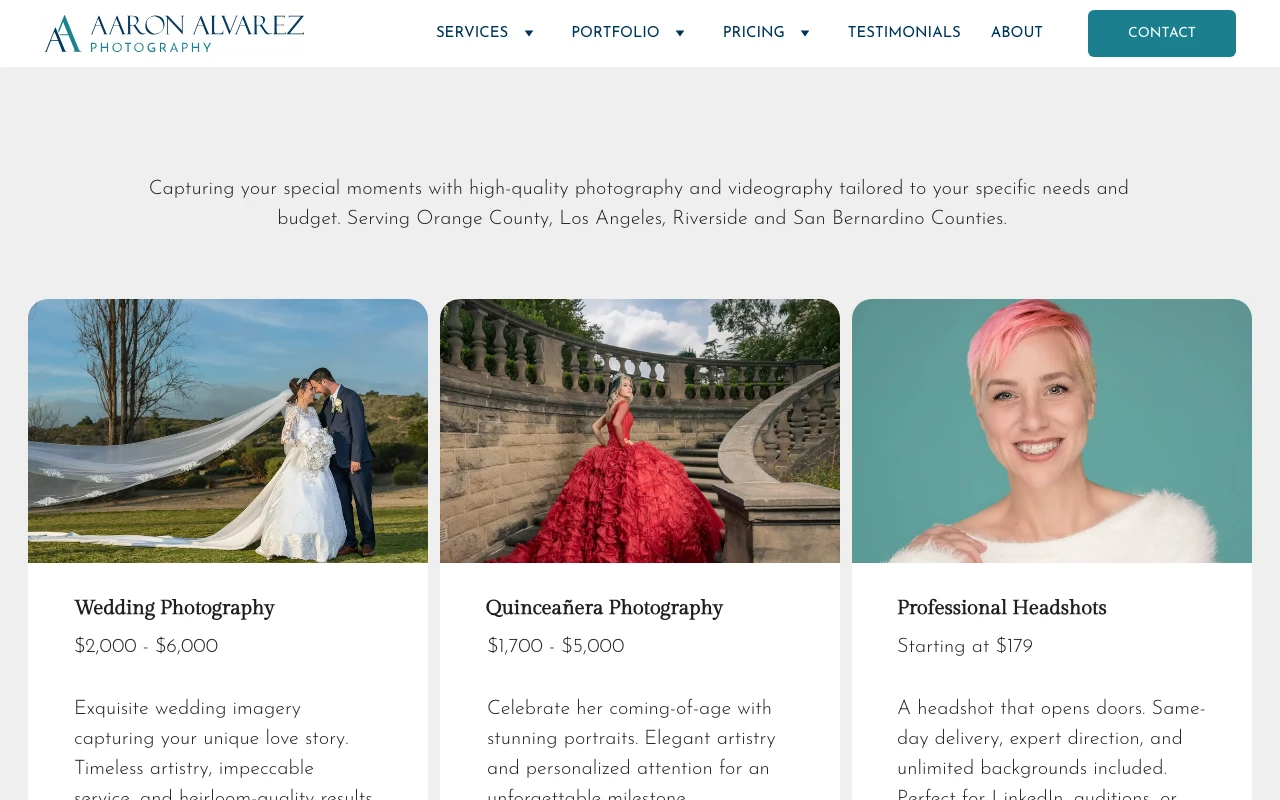Click the Aaron Alvarez Photography logo
This screenshot has height=800, width=1280.
click(x=174, y=33)
